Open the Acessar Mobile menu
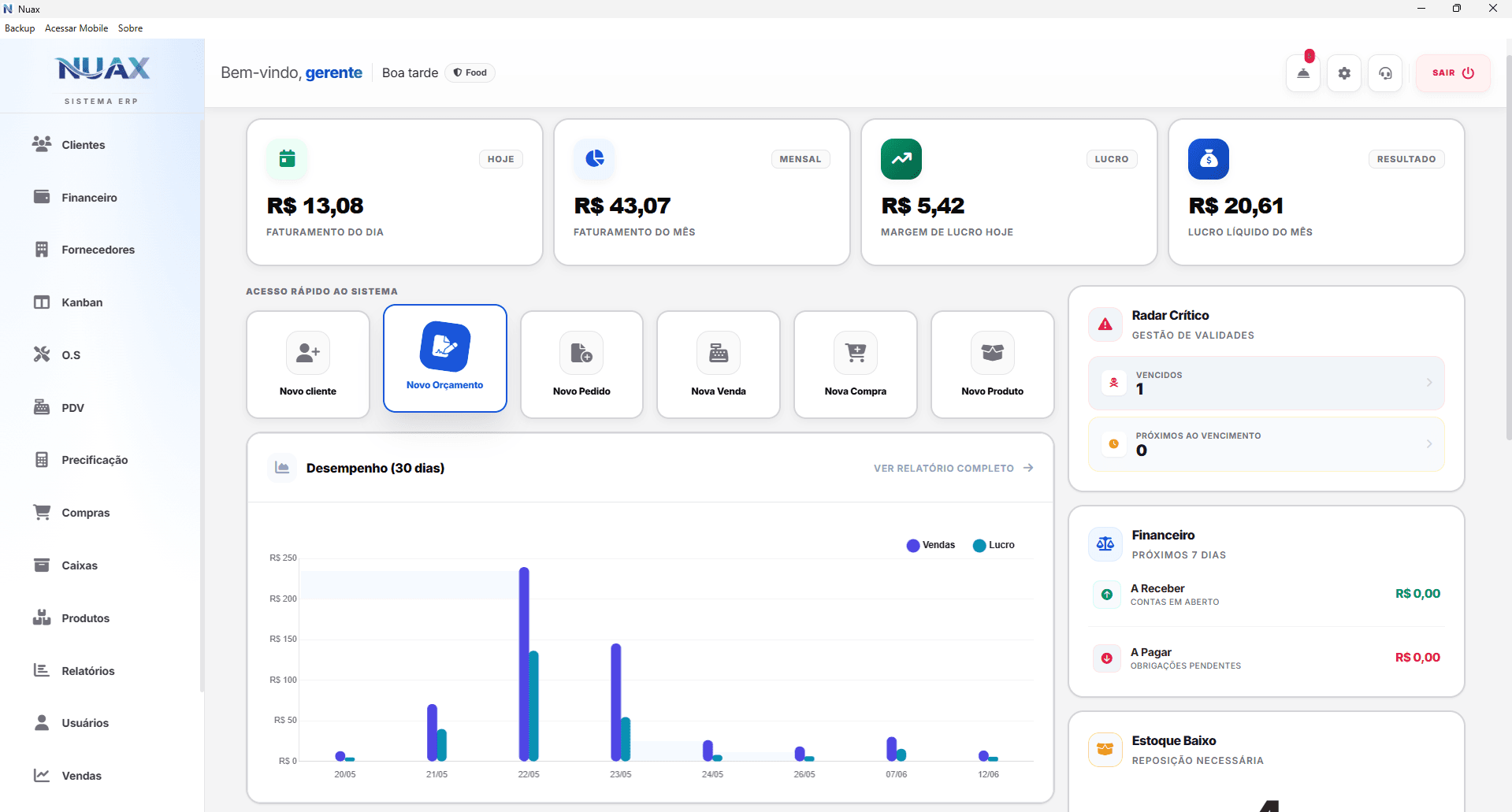This screenshot has width=1512, height=812. (x=76, y=28)
